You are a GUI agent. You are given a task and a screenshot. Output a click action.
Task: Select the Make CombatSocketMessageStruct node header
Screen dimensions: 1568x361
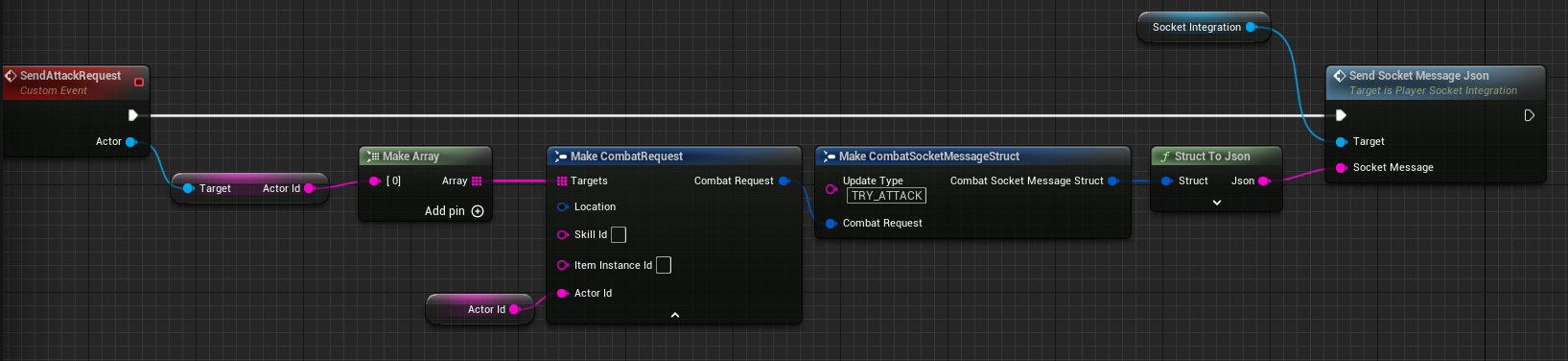(x=972, y=156)
